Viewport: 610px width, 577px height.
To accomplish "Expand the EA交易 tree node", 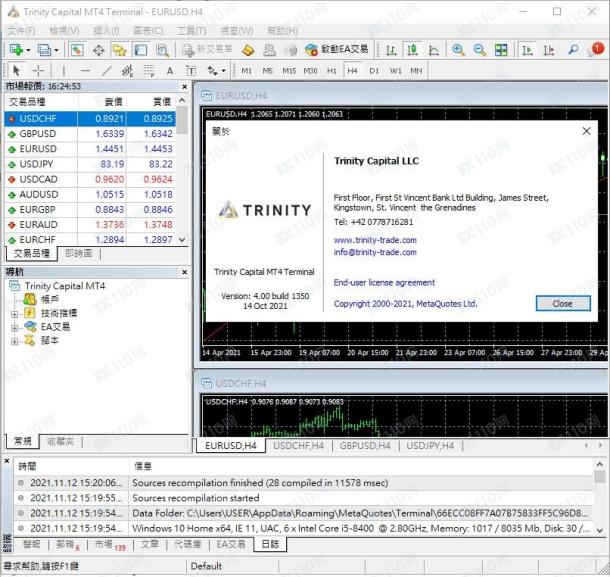I will (x=14, y=328).
